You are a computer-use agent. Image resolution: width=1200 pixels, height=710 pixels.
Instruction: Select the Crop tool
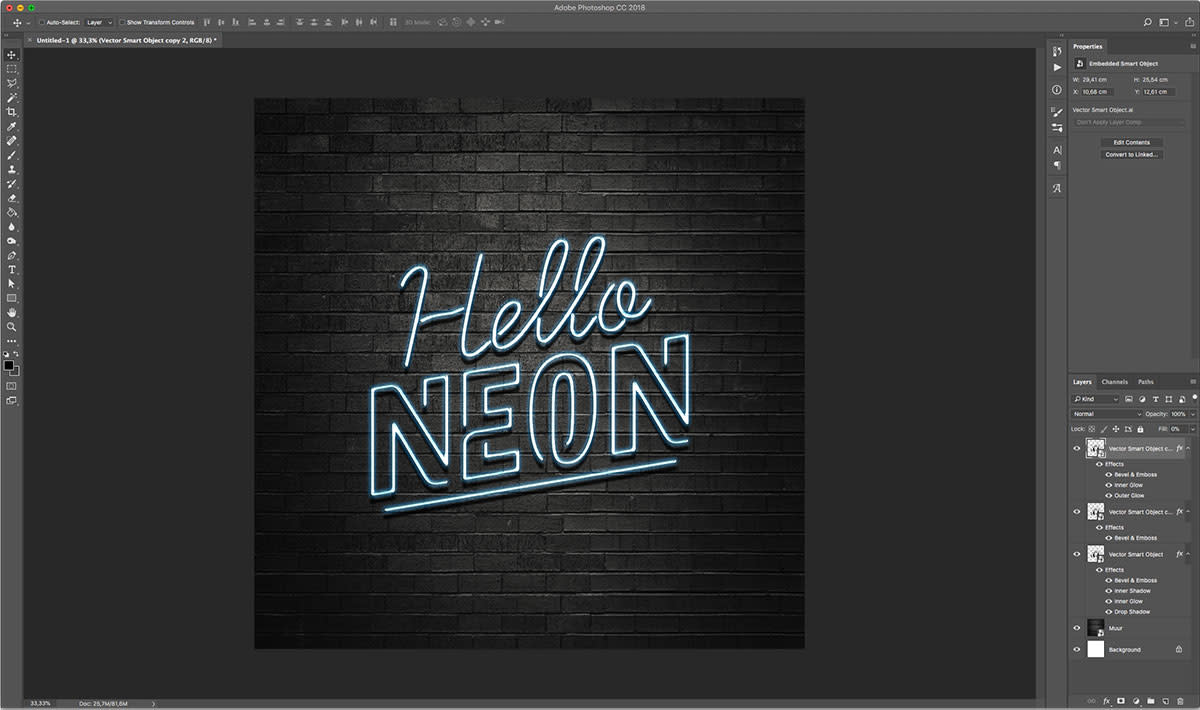(12, 112)
